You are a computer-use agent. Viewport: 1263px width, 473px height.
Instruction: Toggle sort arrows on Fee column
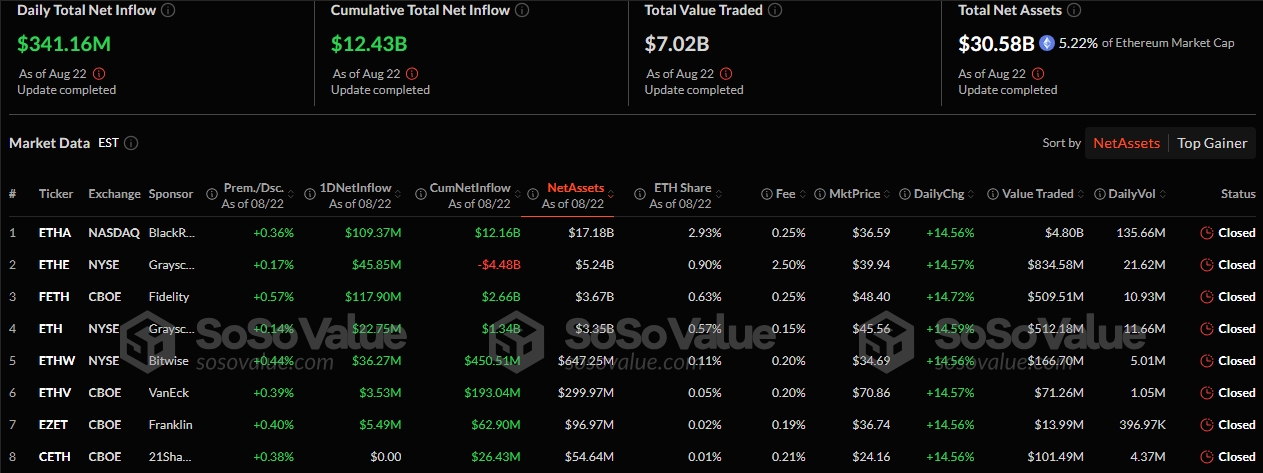click(801, 194)
